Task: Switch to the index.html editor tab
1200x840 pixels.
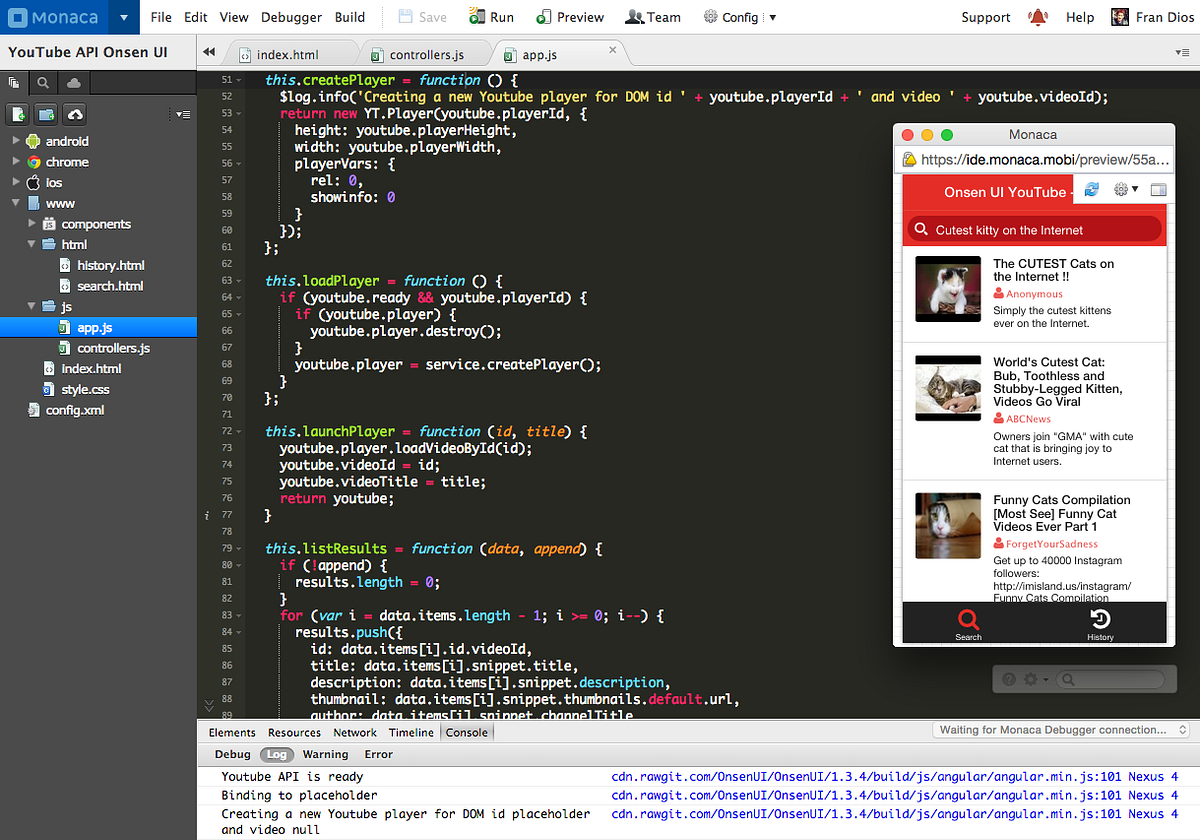Action: 287,54
